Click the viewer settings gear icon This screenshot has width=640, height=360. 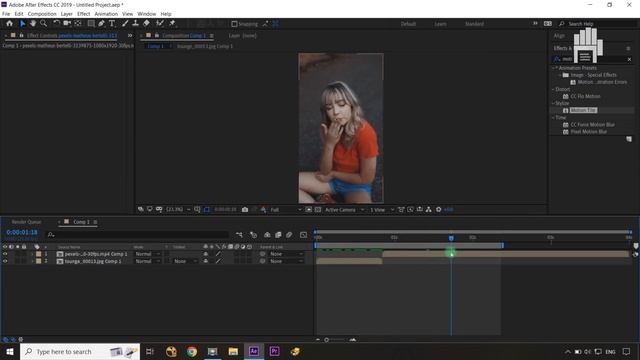pyautogui.click(x=438, y=209)
